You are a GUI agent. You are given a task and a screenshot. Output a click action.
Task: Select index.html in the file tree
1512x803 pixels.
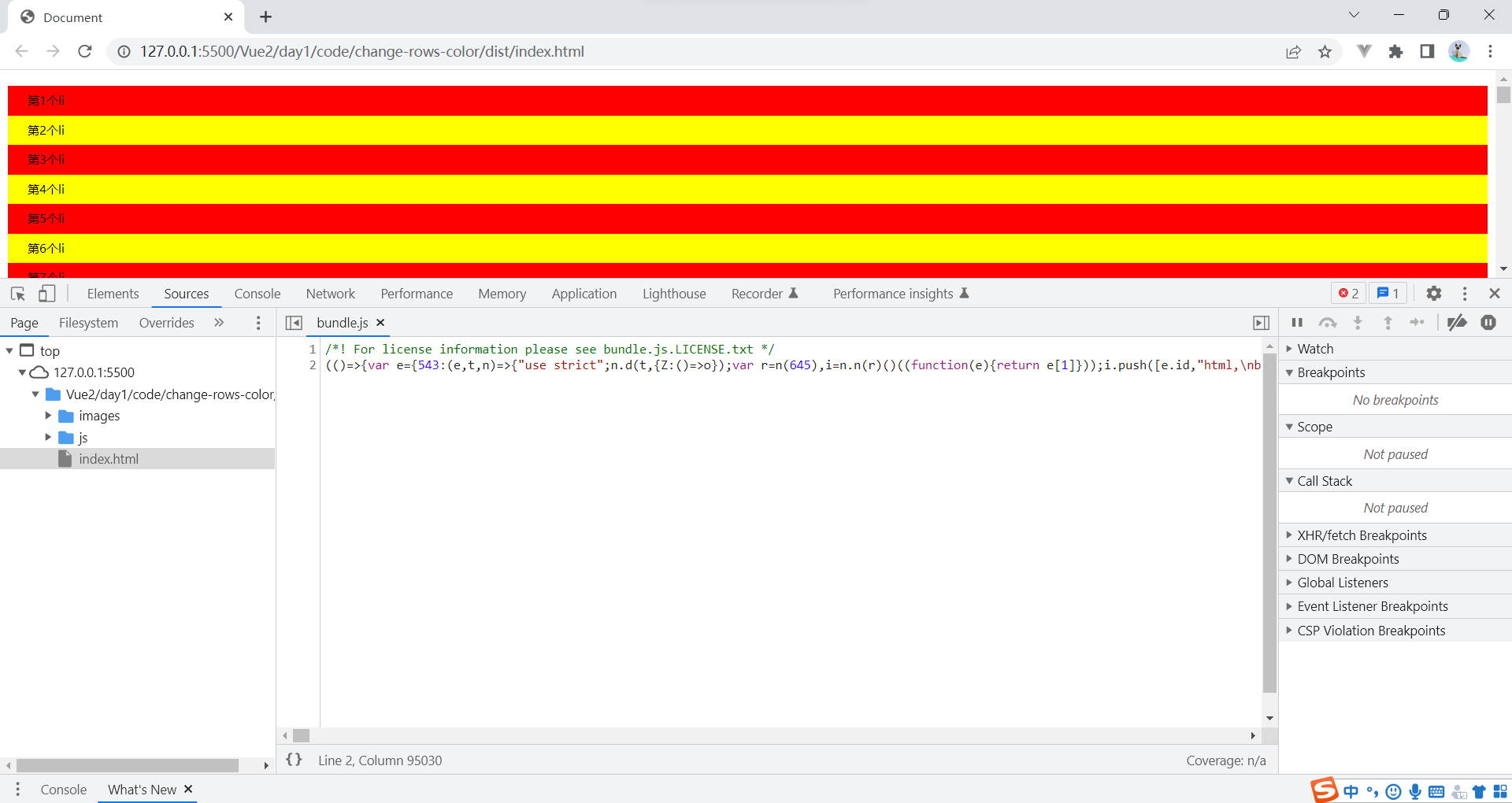click(110, 458)
